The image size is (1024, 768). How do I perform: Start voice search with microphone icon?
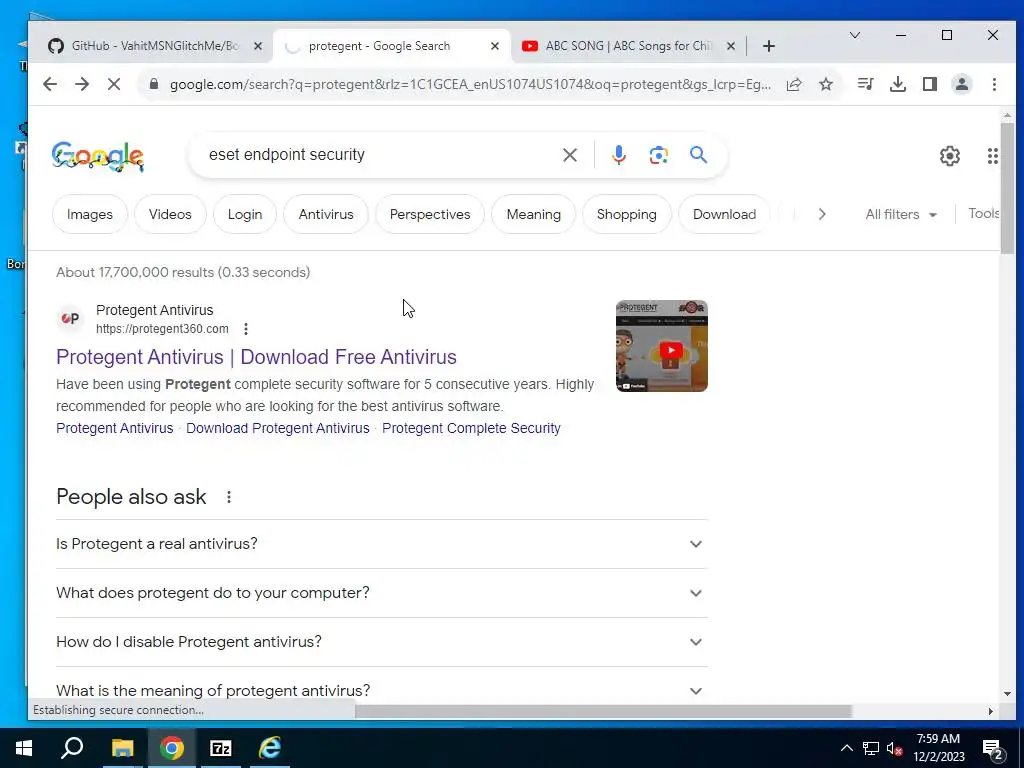coord(618,155)
